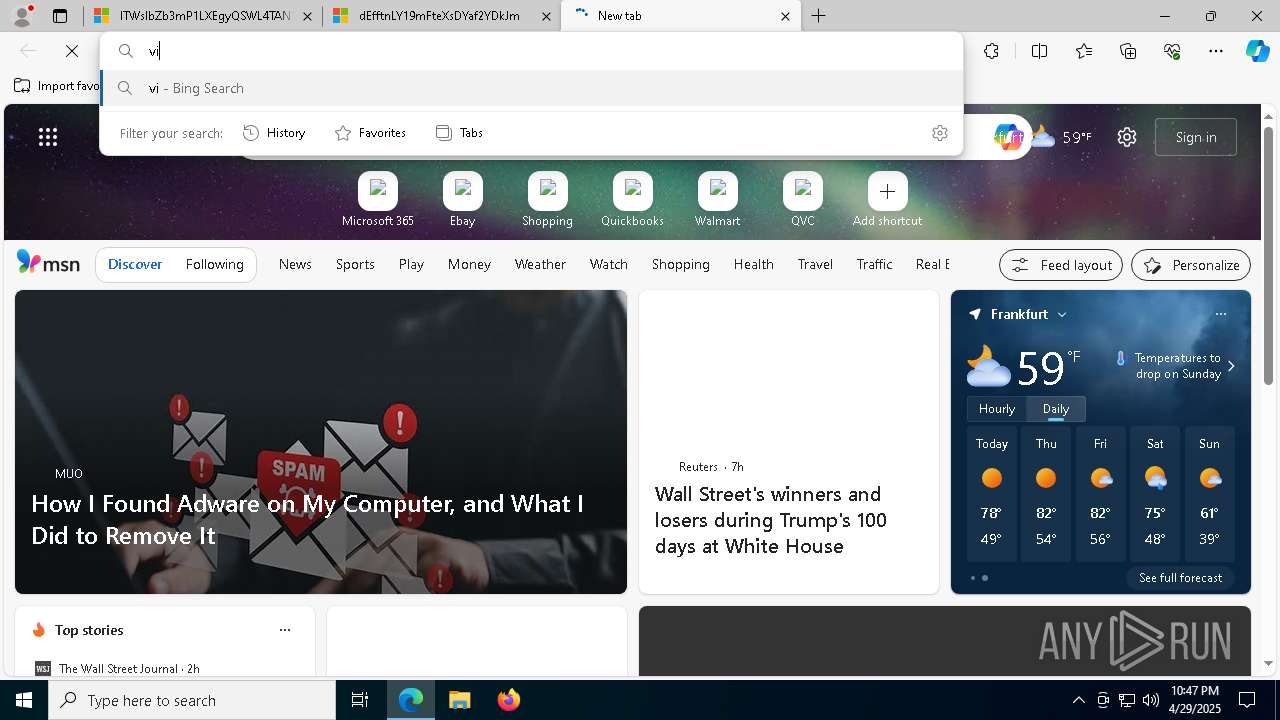
Task: Open the Edge profile icon
Action: tap(22, 16)
